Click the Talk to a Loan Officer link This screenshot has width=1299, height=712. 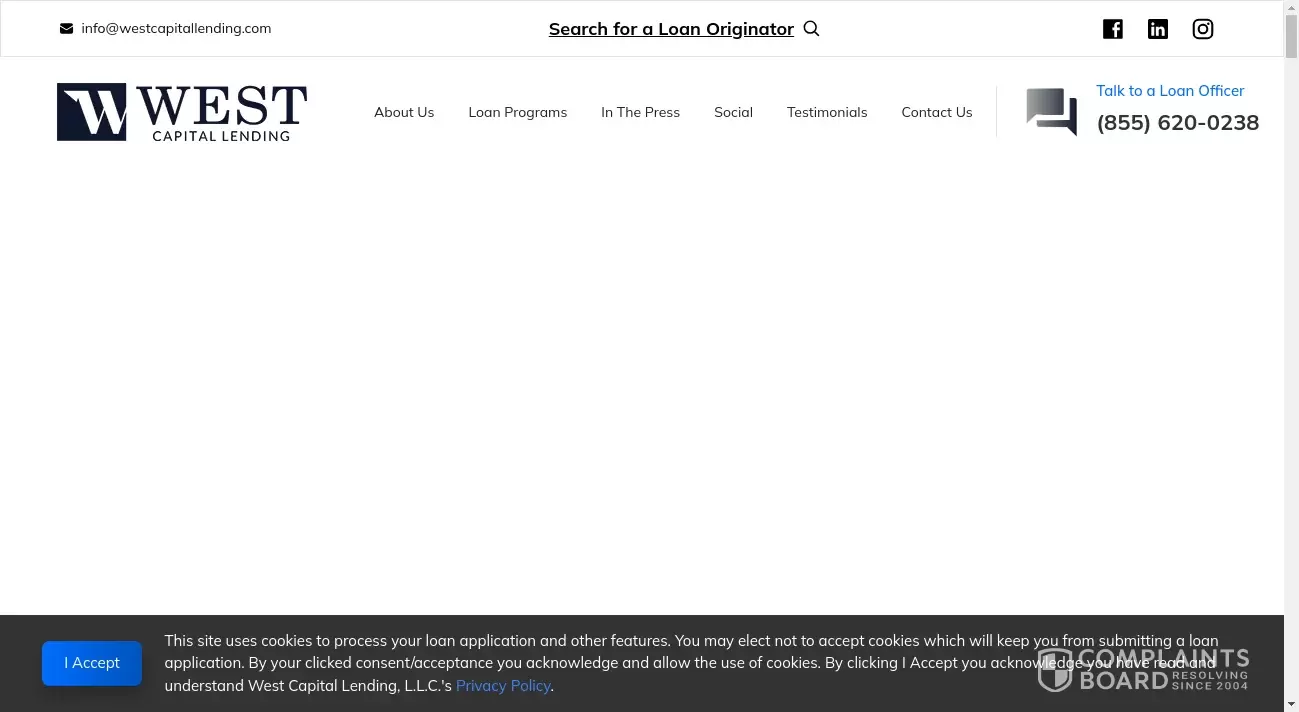1170,91
